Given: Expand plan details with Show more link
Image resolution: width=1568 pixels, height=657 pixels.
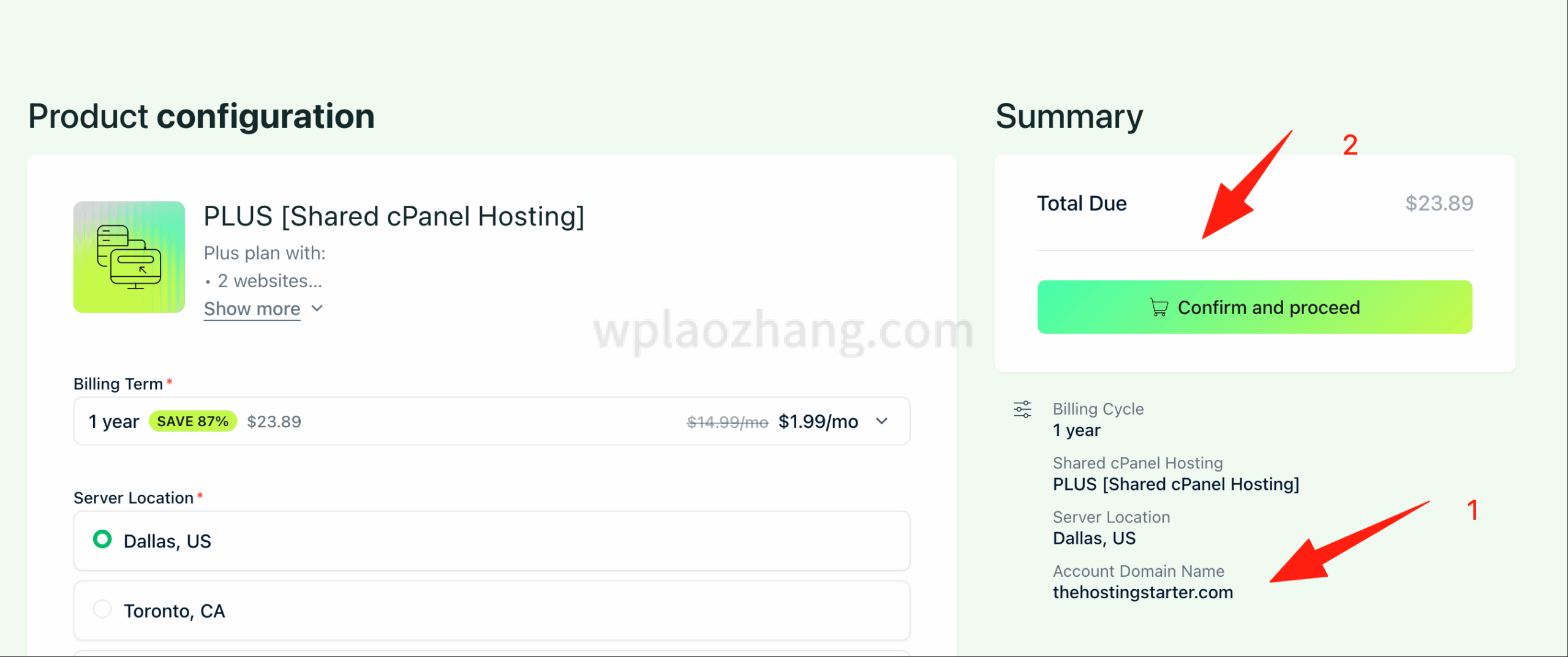Looking at the screenshot, I should click(252, 309).
